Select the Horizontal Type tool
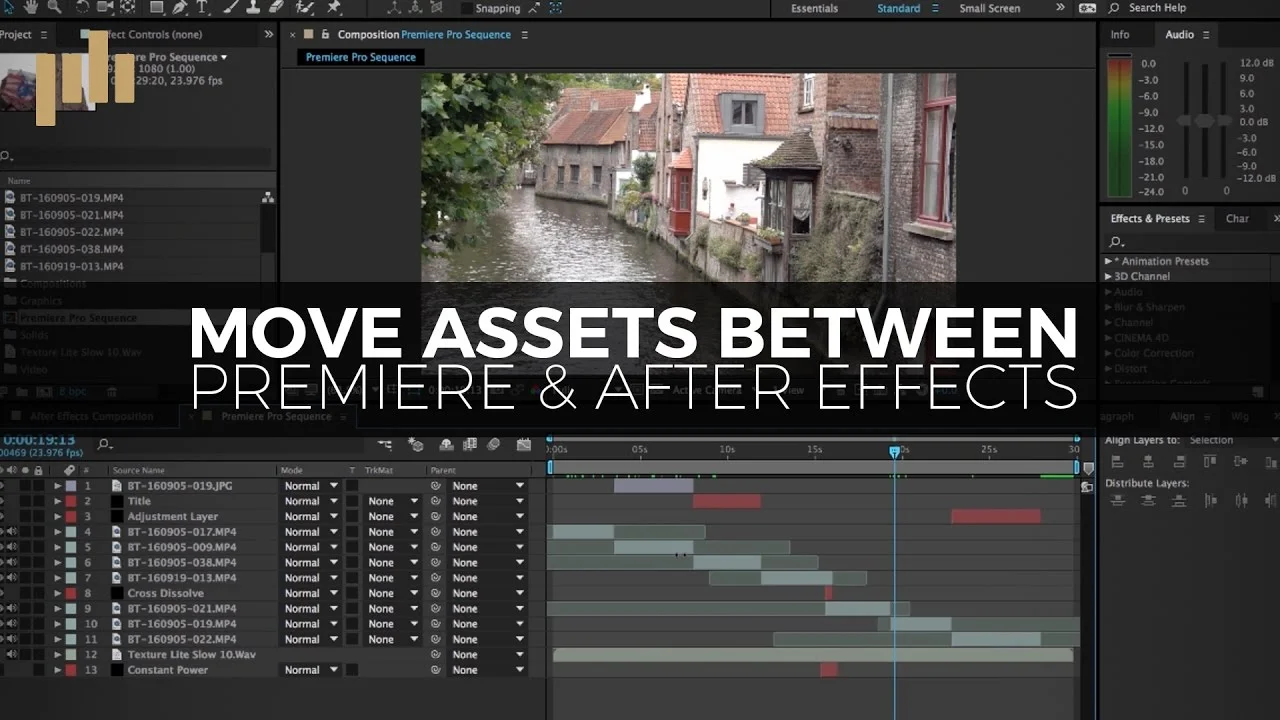The height and width of the screenshot is (720, 1280). point(204,7)
